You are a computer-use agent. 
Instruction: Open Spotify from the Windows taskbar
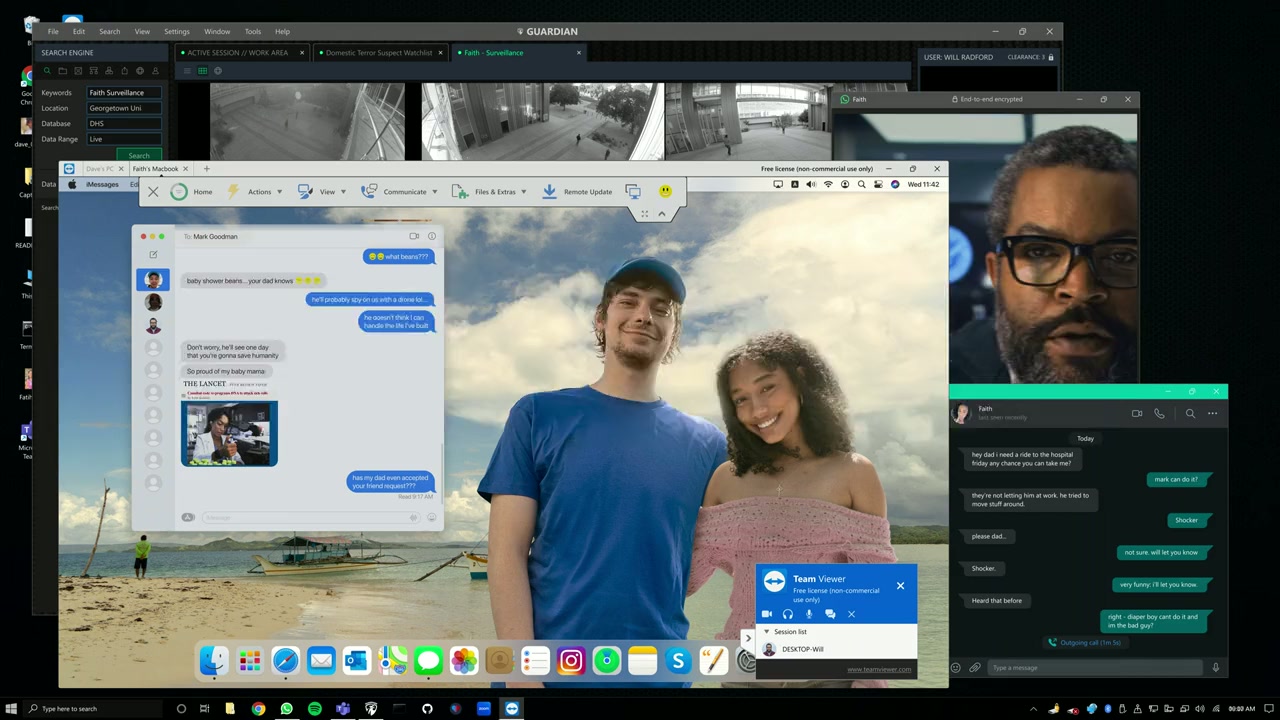coord(315,709)
